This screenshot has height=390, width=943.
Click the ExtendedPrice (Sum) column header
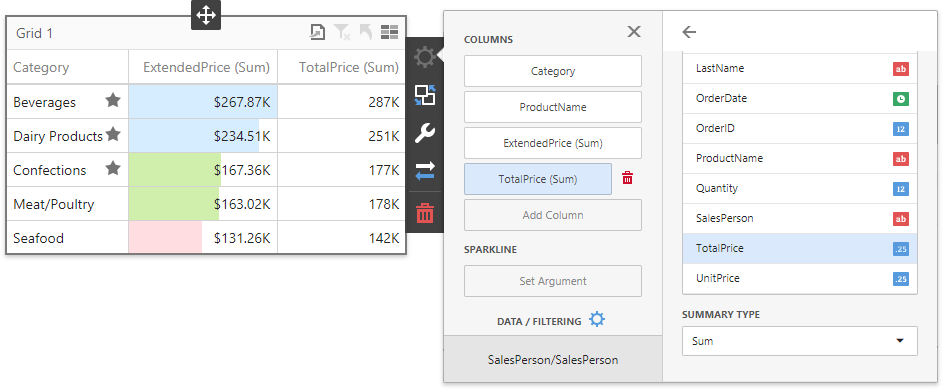point(203,67)
